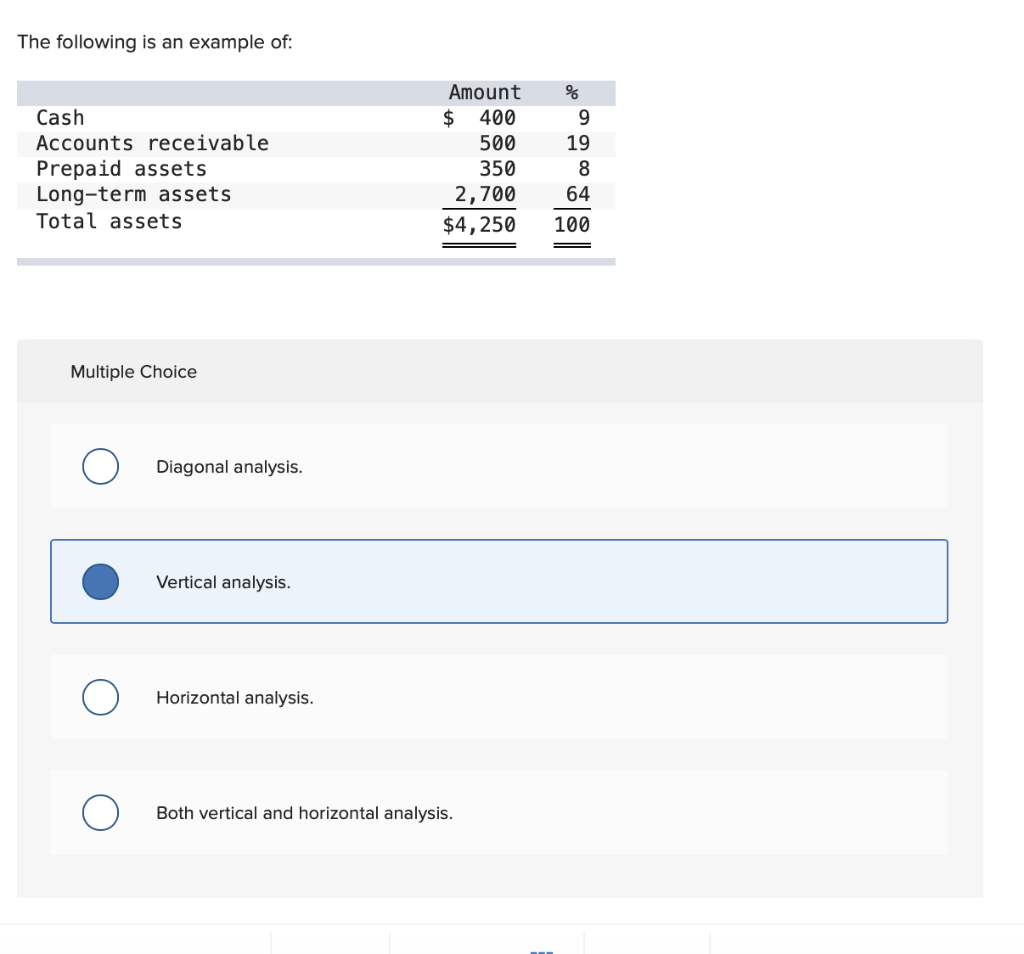
Task: Click the Multiple Choice heading
Action: (133, 372)
